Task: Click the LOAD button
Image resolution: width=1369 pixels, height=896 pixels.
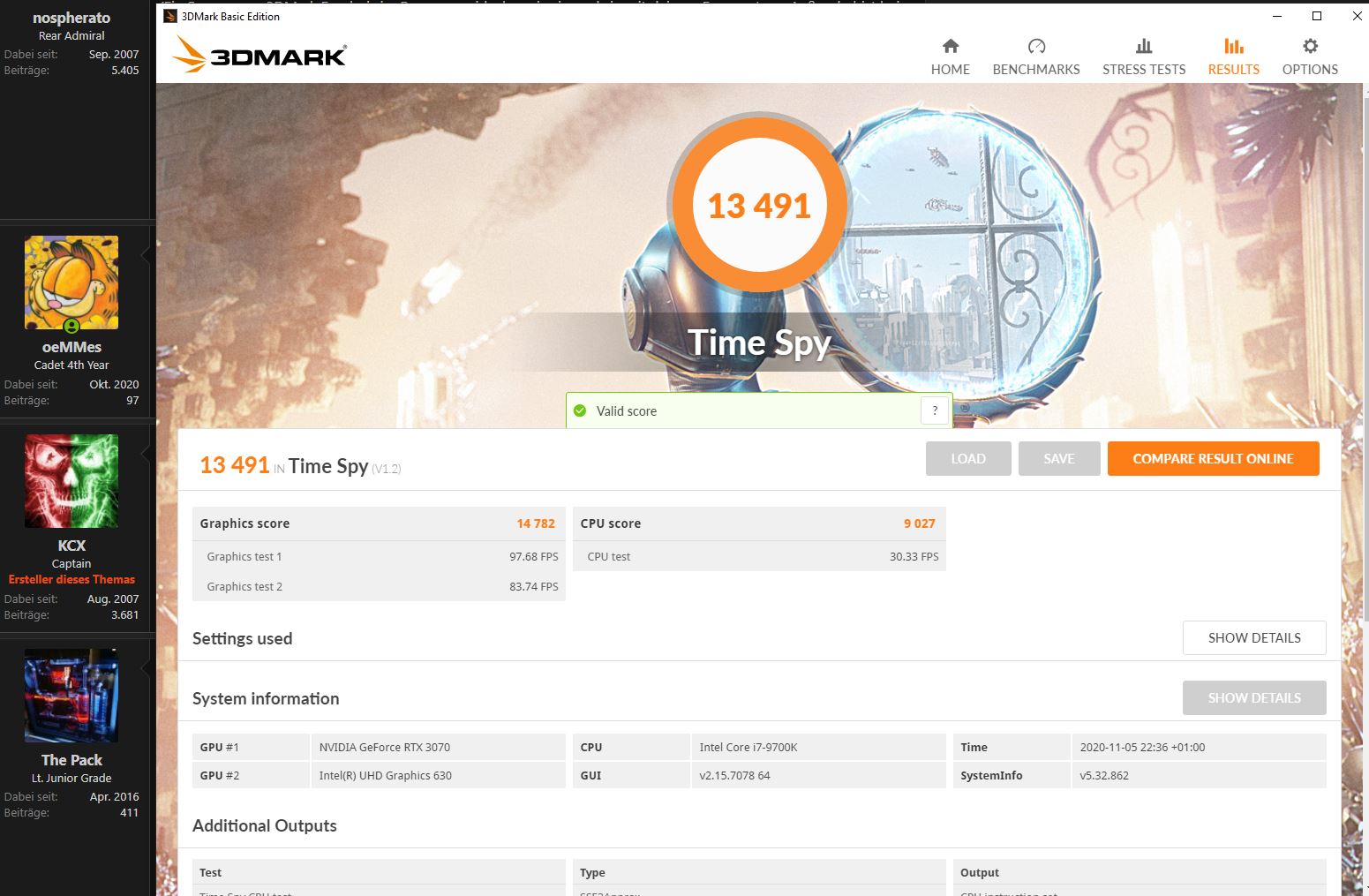Action: click(x=968, y=458)
